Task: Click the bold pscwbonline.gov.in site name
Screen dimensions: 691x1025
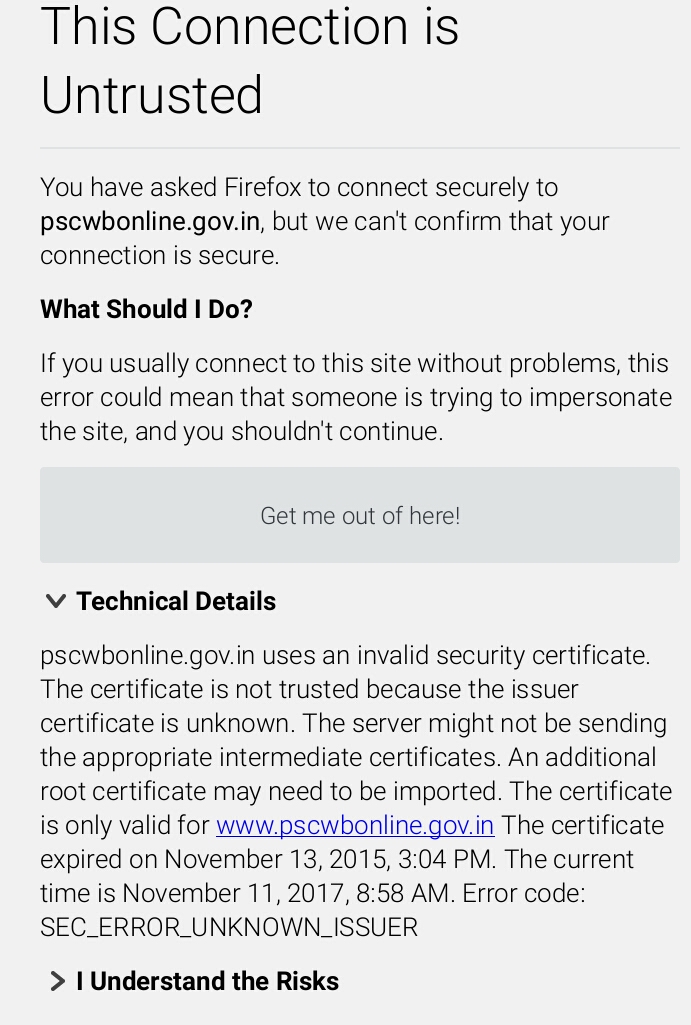Action: tap(150, 221)
